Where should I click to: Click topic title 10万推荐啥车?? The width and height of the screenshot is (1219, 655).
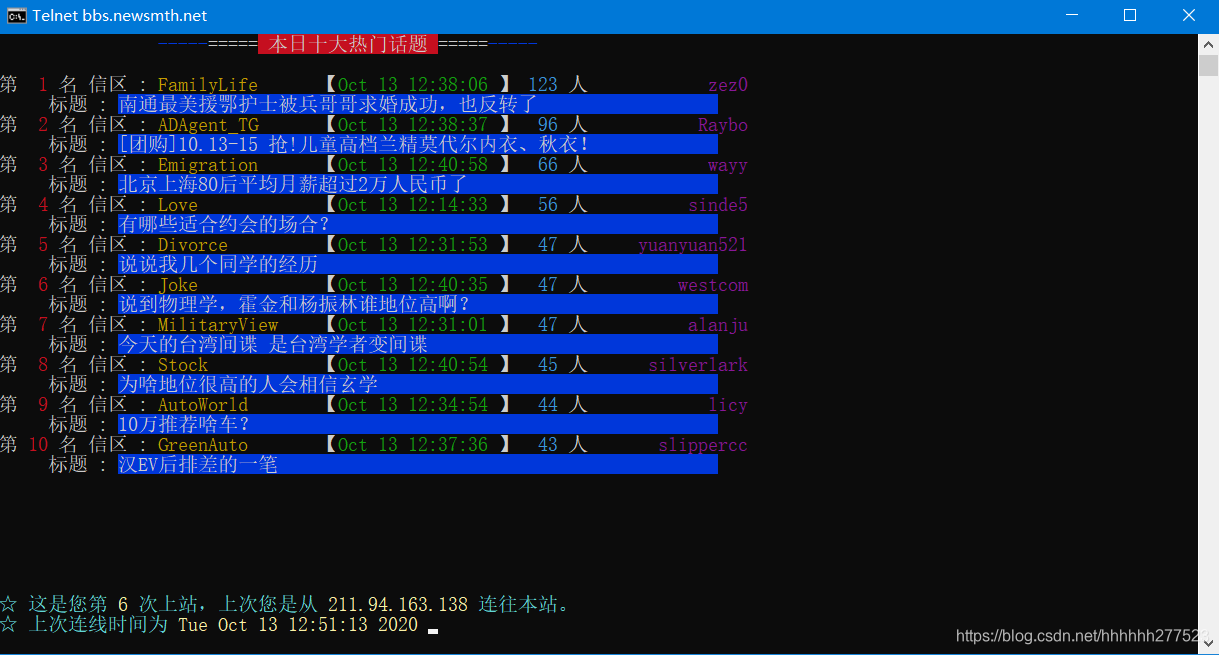[184, 425]
